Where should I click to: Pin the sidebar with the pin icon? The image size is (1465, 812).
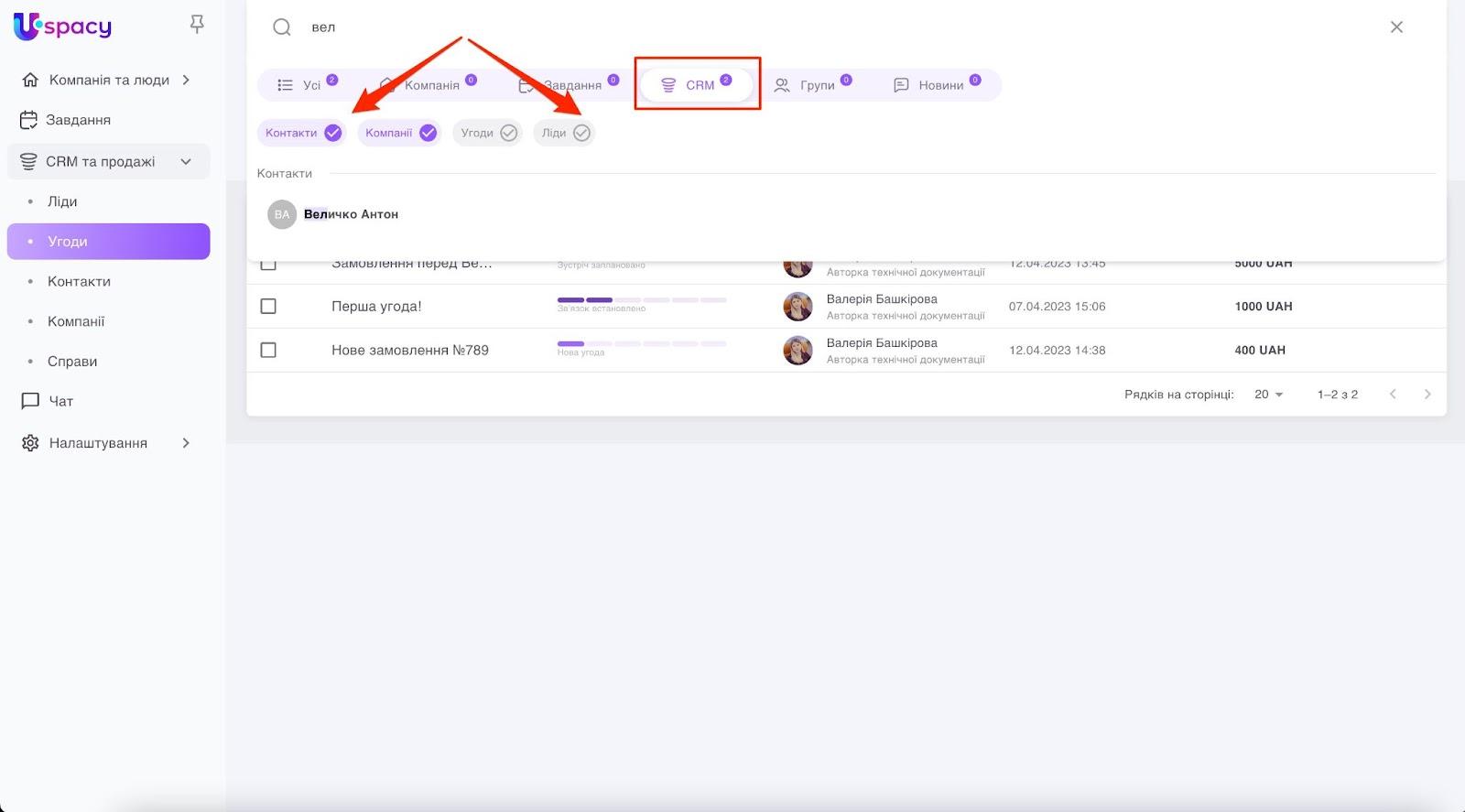(x=197, y=25)
